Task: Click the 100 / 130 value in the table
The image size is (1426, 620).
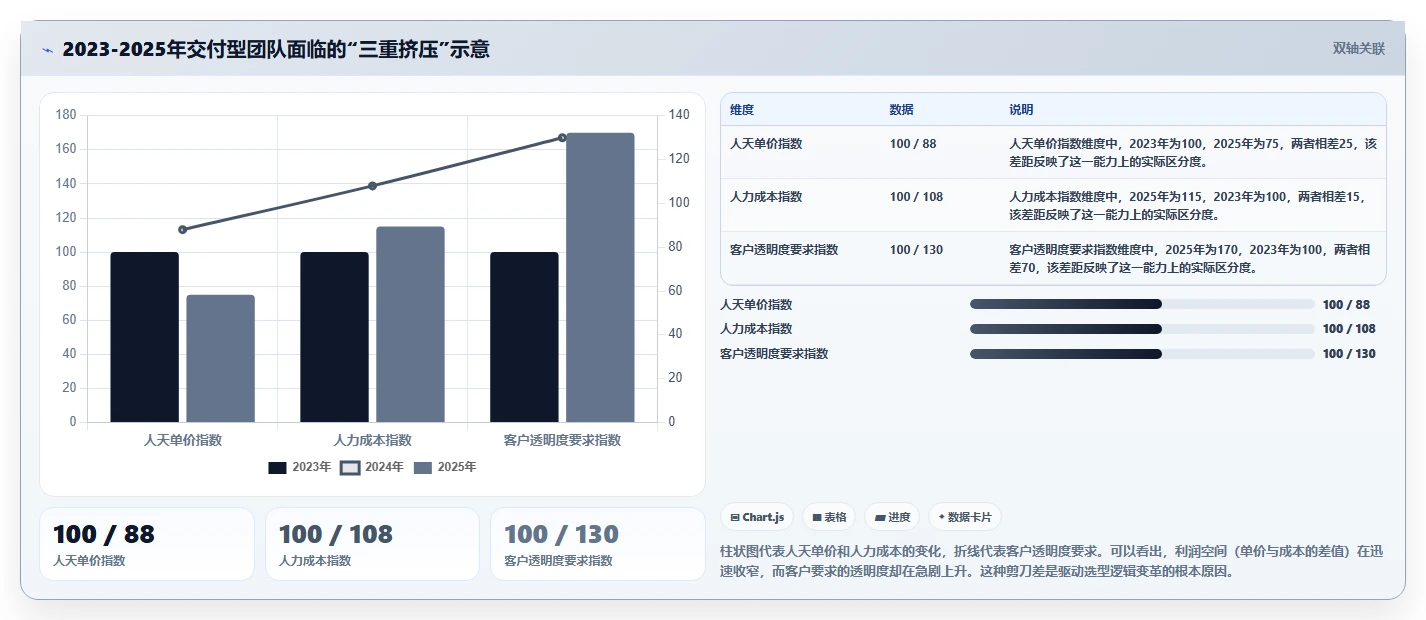Action: [x=916, y=250]
